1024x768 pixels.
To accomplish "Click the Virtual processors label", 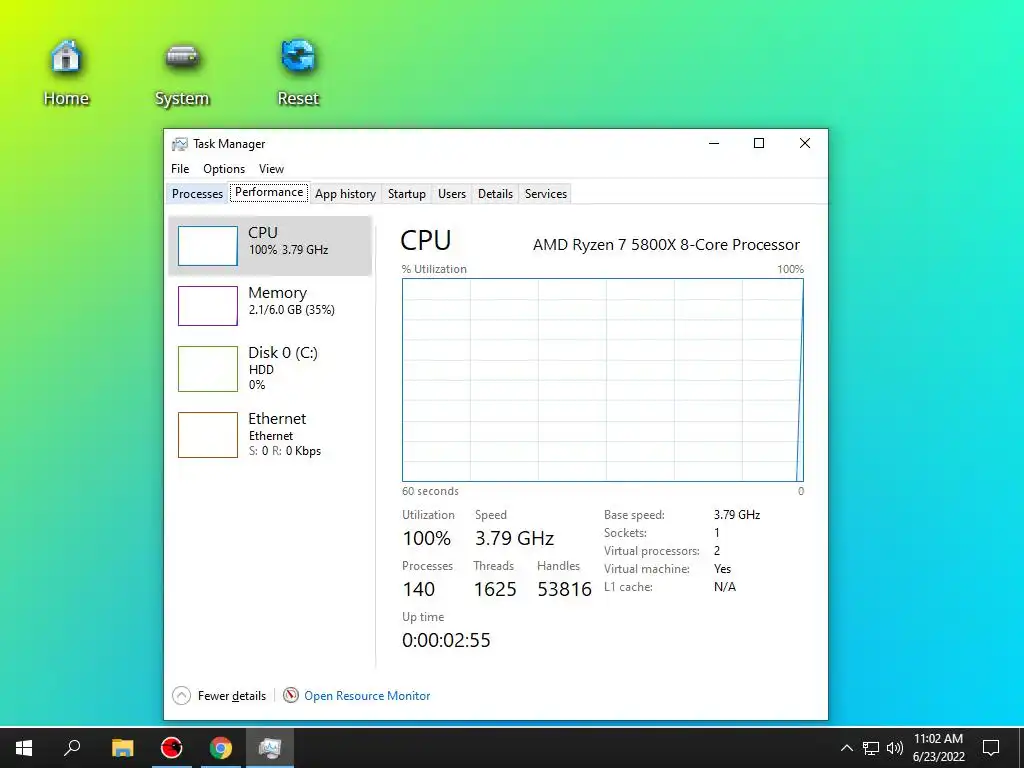I will (652, 551).
